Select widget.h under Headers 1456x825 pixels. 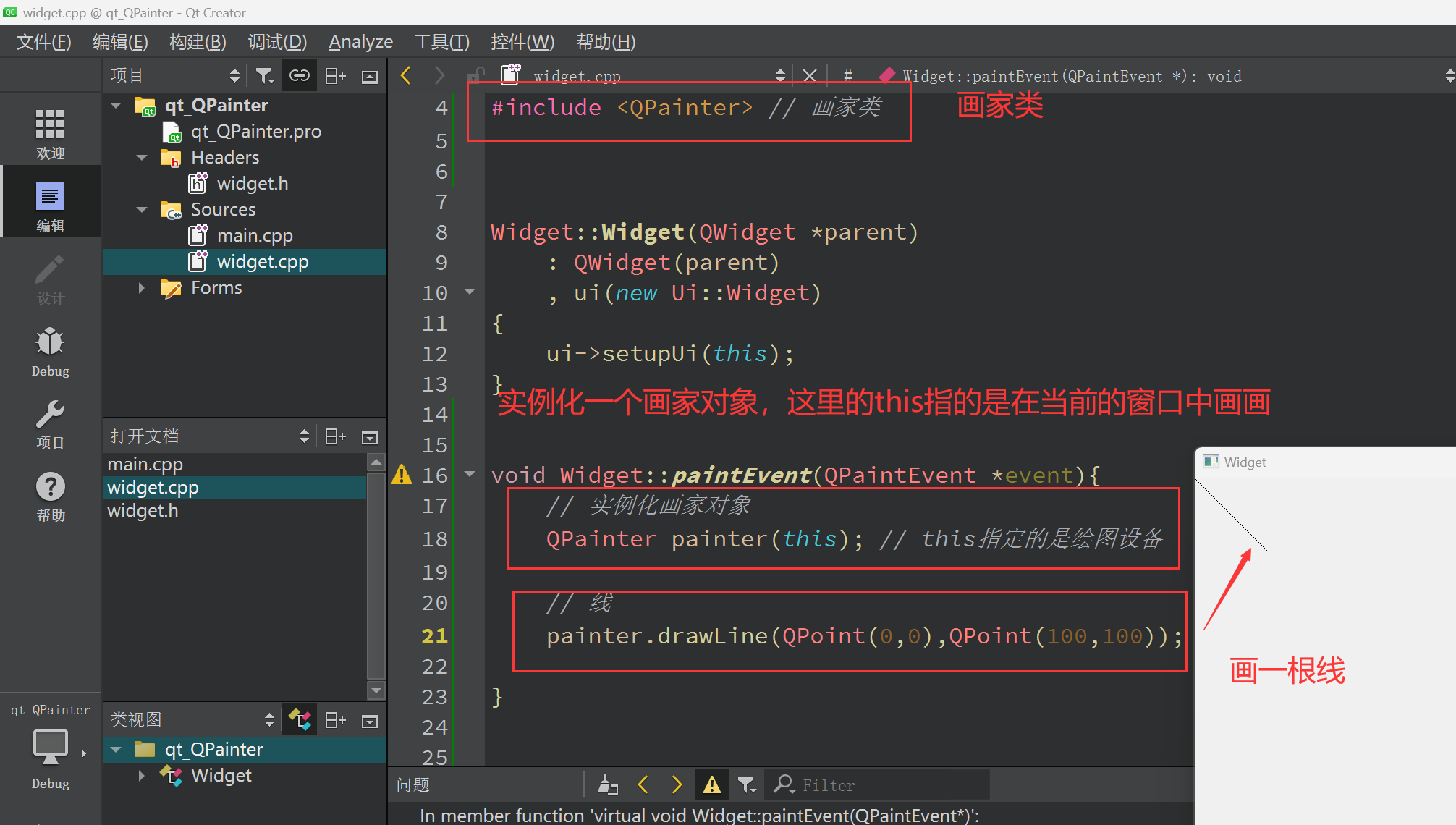(x=252, y=184)
